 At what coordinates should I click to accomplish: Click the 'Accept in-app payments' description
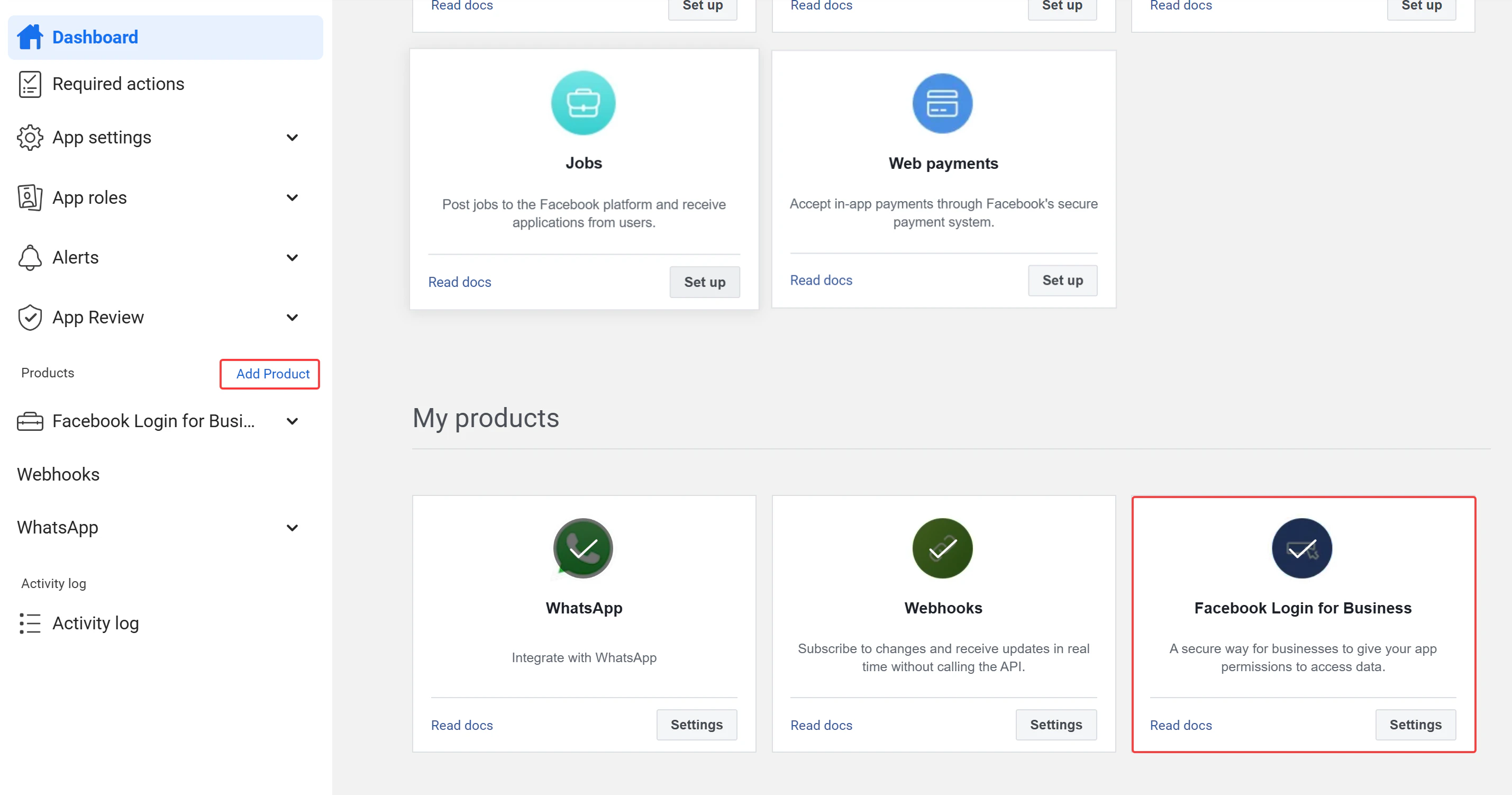click(943, 213)
